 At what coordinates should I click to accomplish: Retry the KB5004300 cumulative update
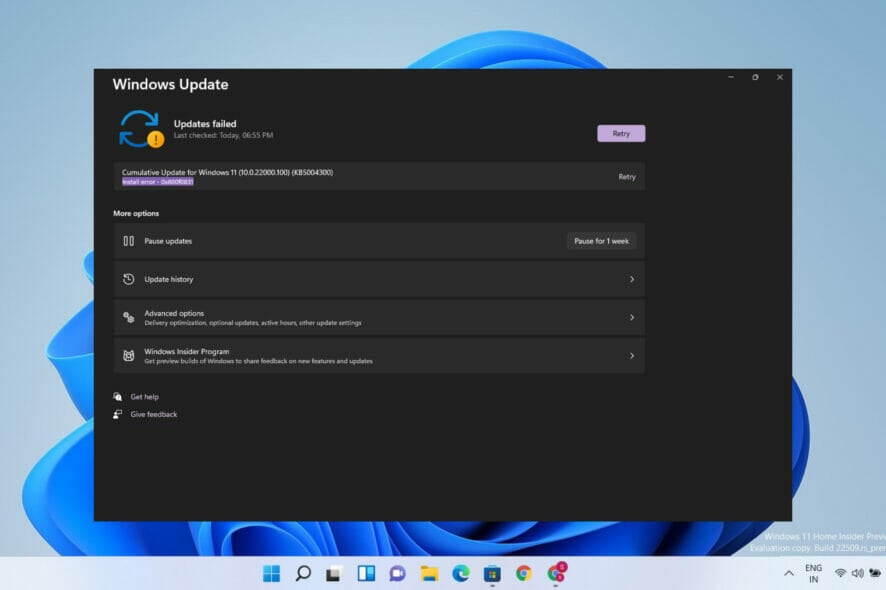click(626, 177)
